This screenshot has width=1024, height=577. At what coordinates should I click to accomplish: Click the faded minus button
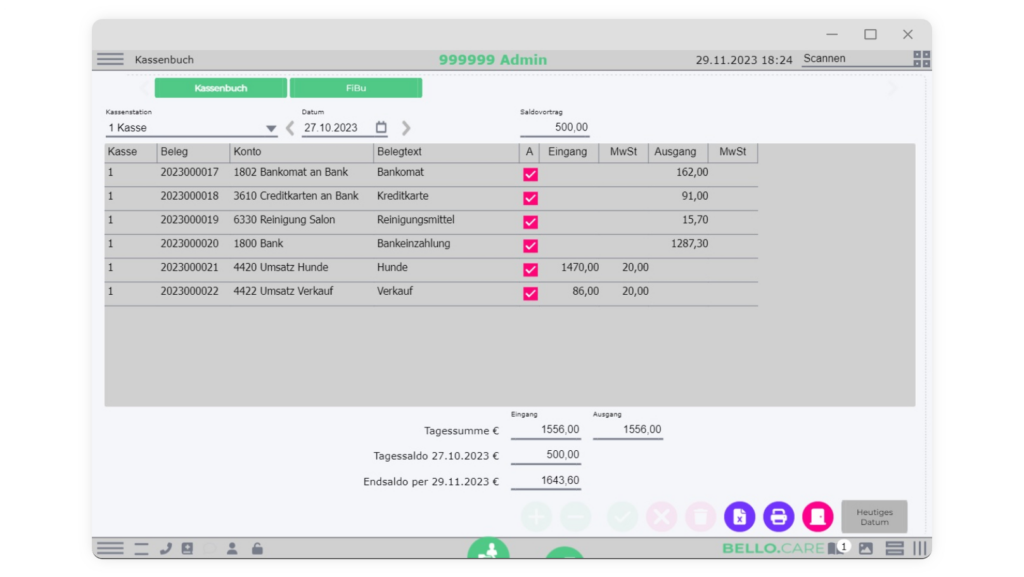tap(575, 516)
